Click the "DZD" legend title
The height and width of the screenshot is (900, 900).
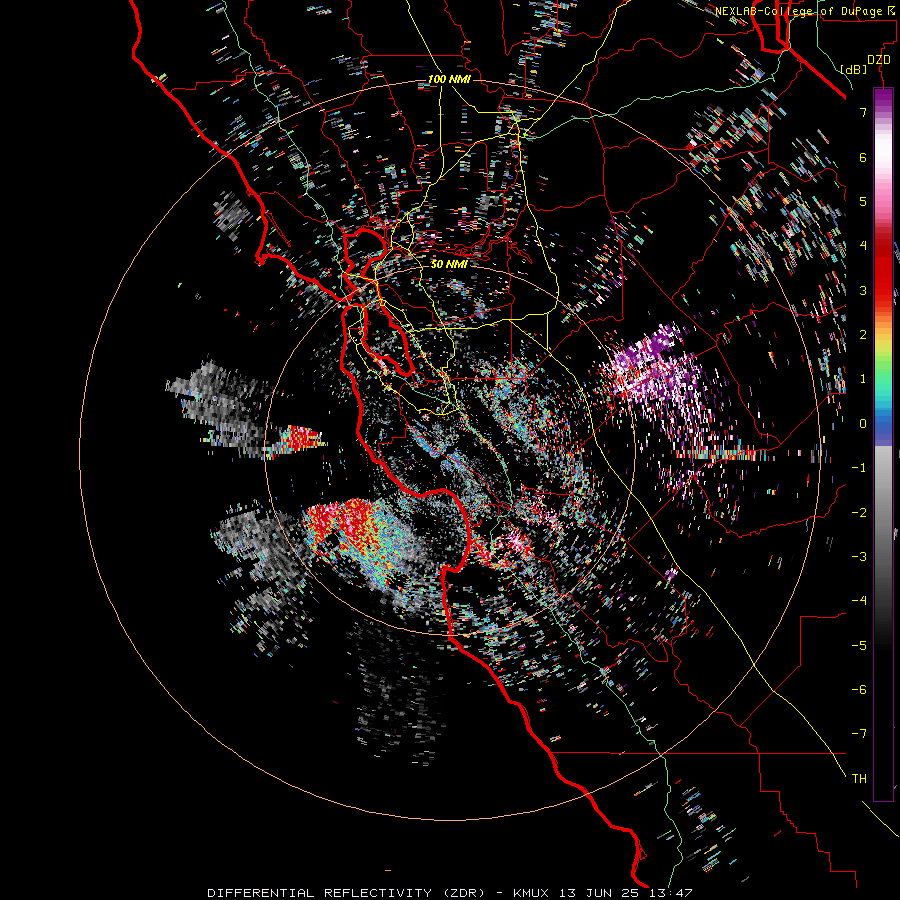pyautogui.click(x=878, y=60)
